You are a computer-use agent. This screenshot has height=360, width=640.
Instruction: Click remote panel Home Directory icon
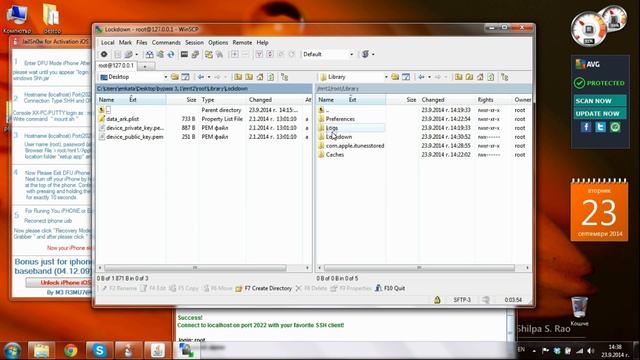tap(480, 77)
